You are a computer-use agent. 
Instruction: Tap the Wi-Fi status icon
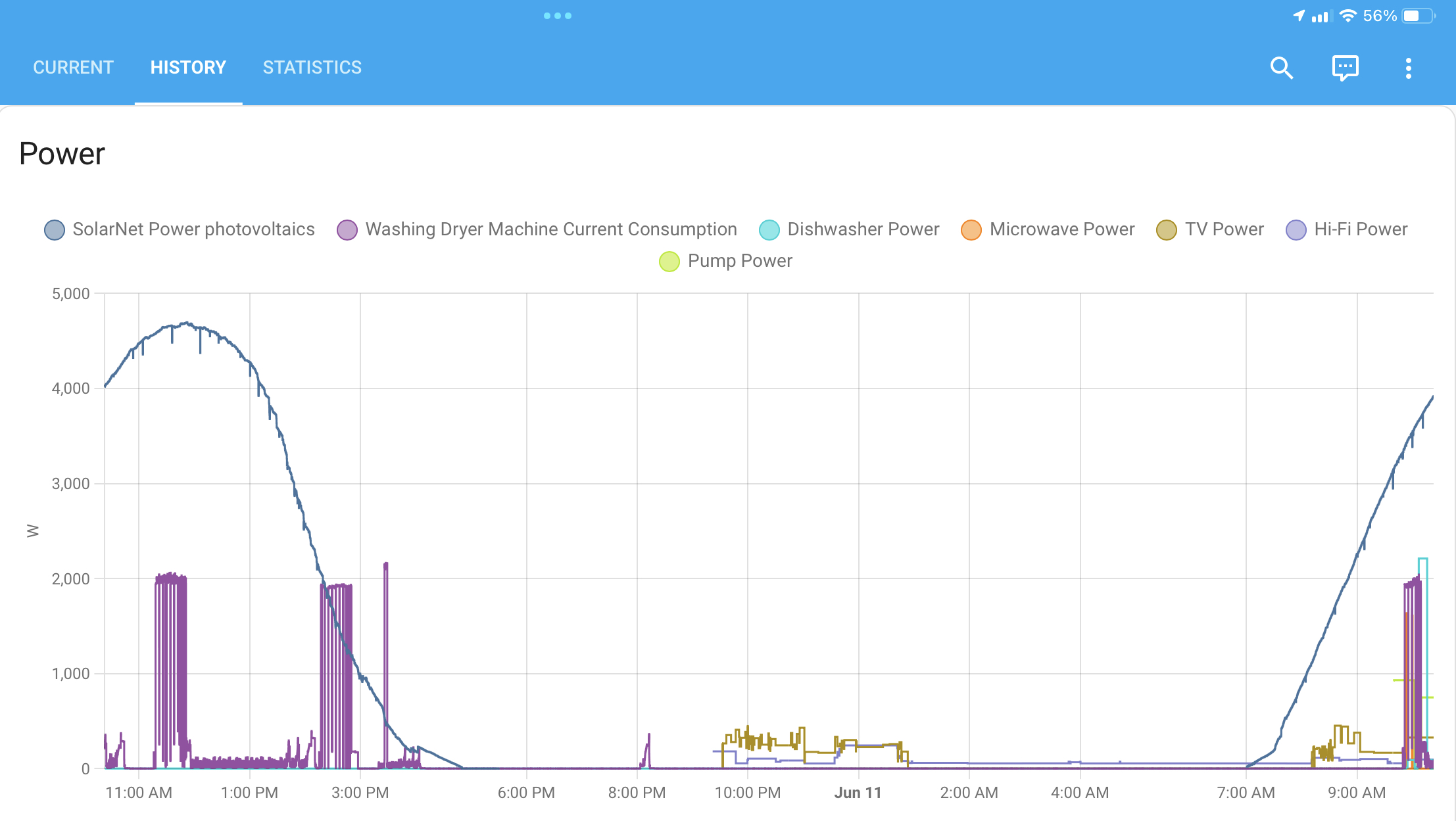point(1349,15)
